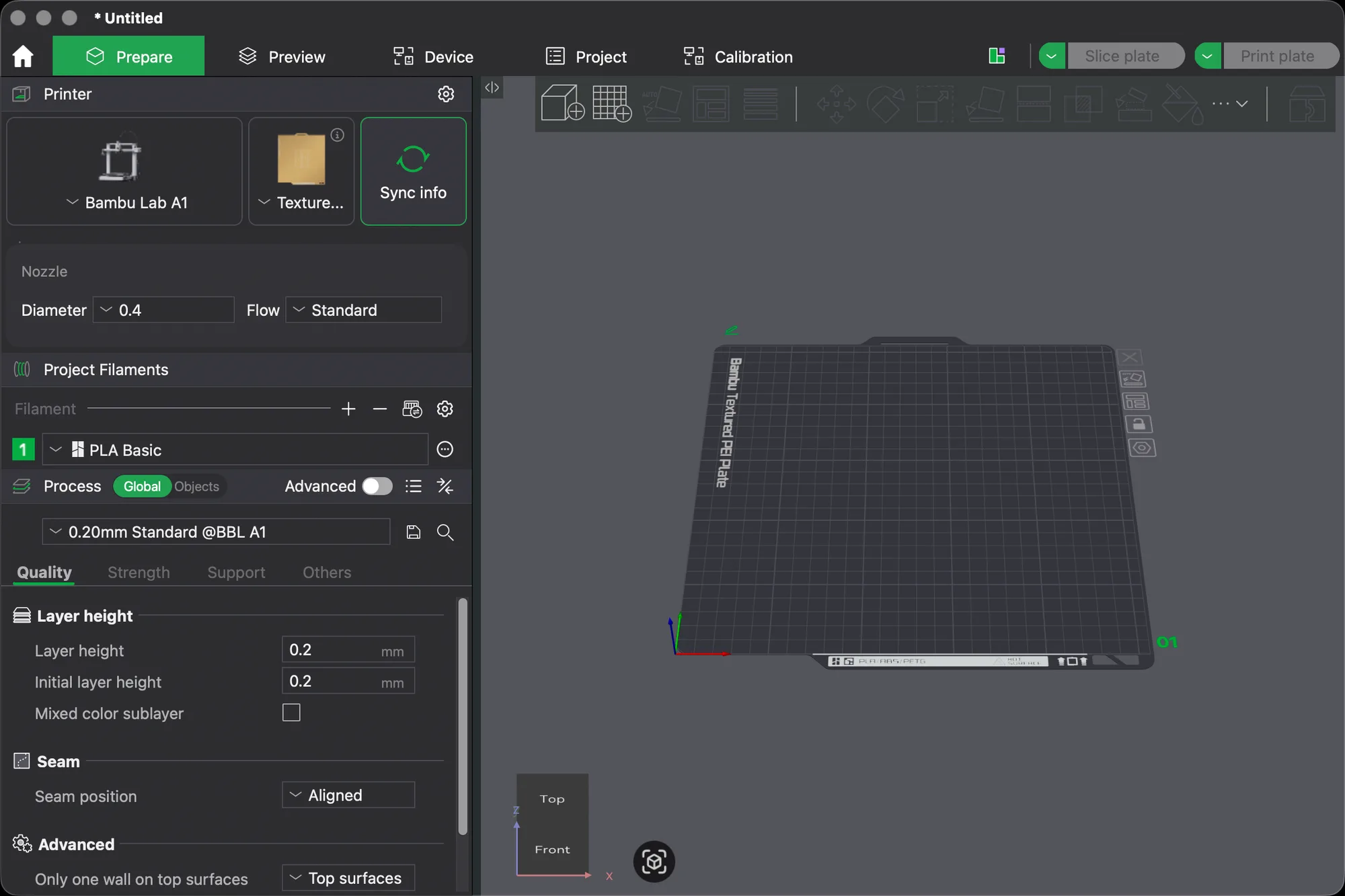Screen dimensions: 1345x896
Task: Click the Home icon
Action: coord(23,56)
